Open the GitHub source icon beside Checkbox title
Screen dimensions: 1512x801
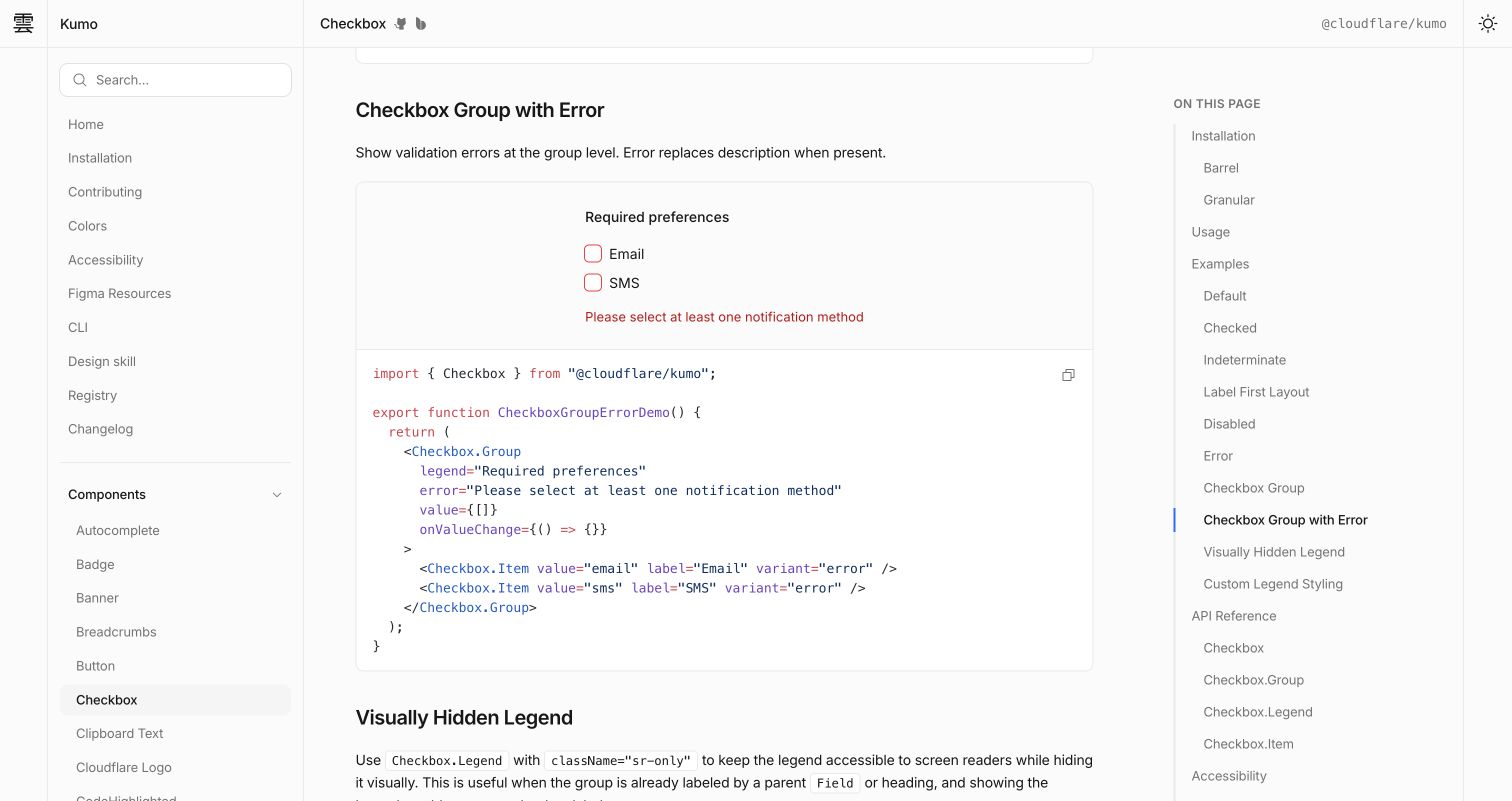[401, 23]
